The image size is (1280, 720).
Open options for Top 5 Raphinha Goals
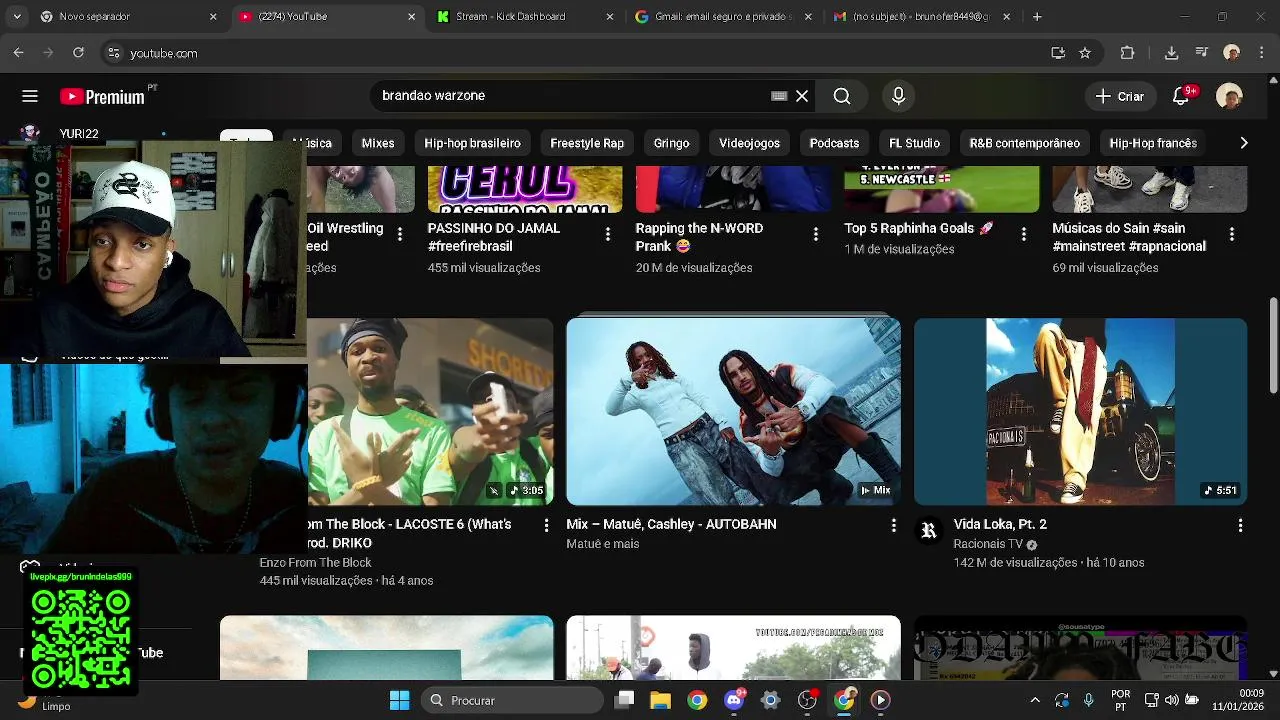1023,234
